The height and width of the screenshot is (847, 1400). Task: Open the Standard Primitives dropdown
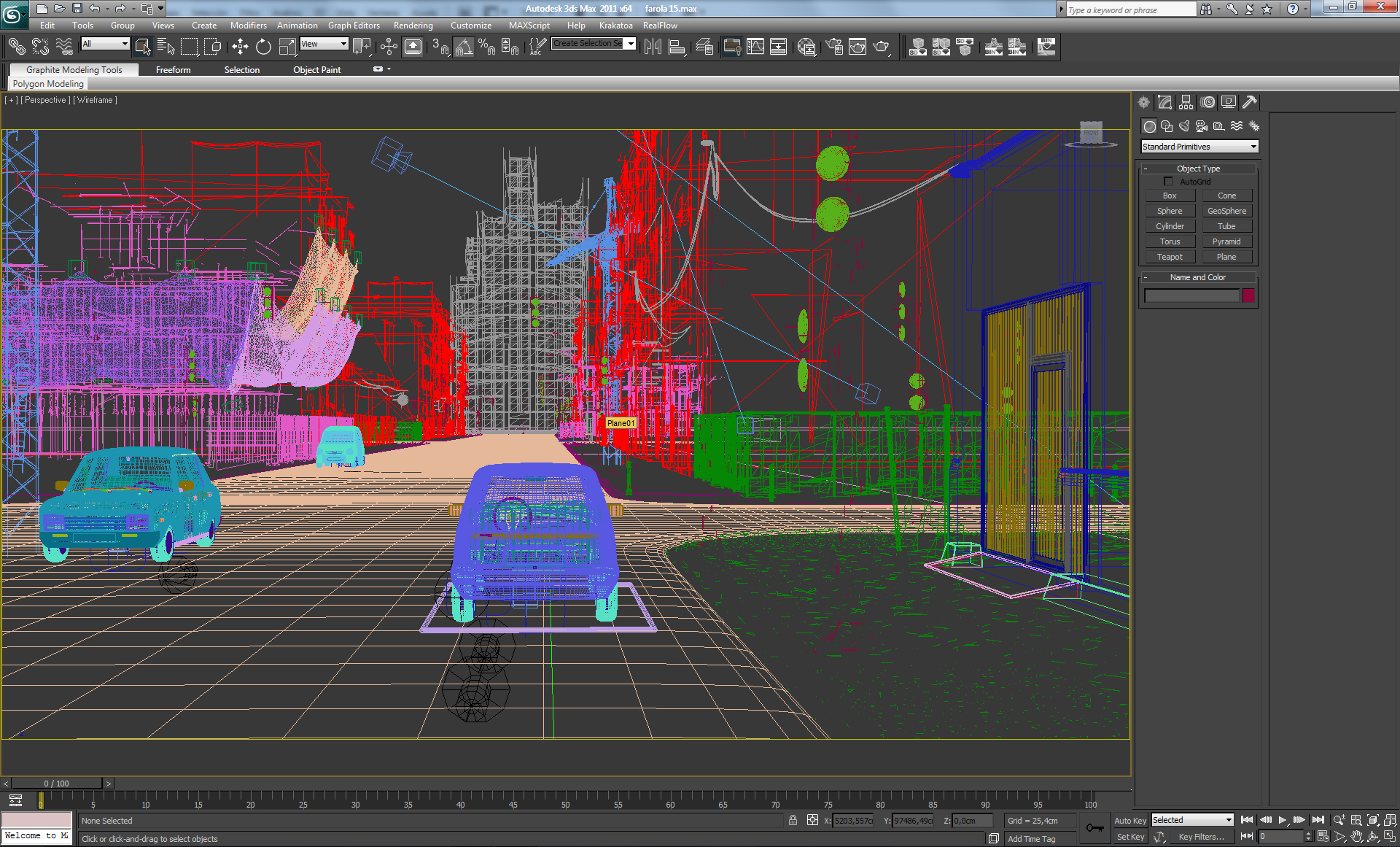(1199, 147)
